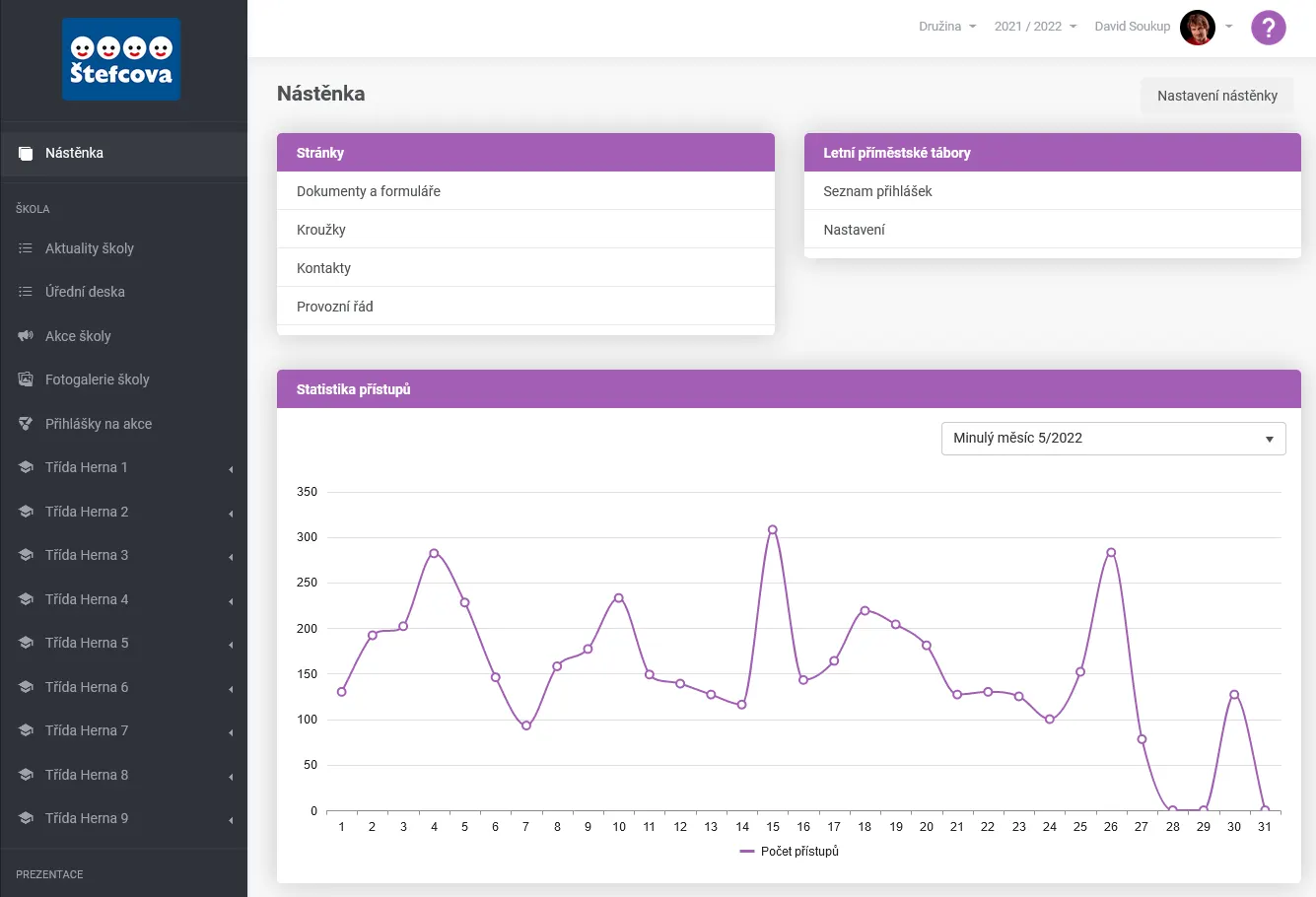
Task: Click the chart data point for day 4
Action: click(x=434, y=553)
